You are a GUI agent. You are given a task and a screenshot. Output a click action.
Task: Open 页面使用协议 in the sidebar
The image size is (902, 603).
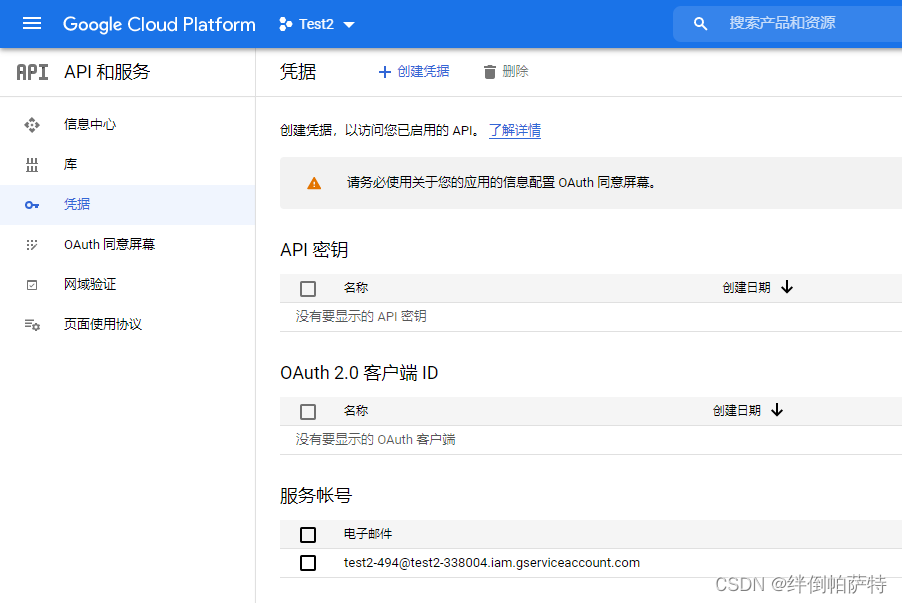[x=127, y=325]
